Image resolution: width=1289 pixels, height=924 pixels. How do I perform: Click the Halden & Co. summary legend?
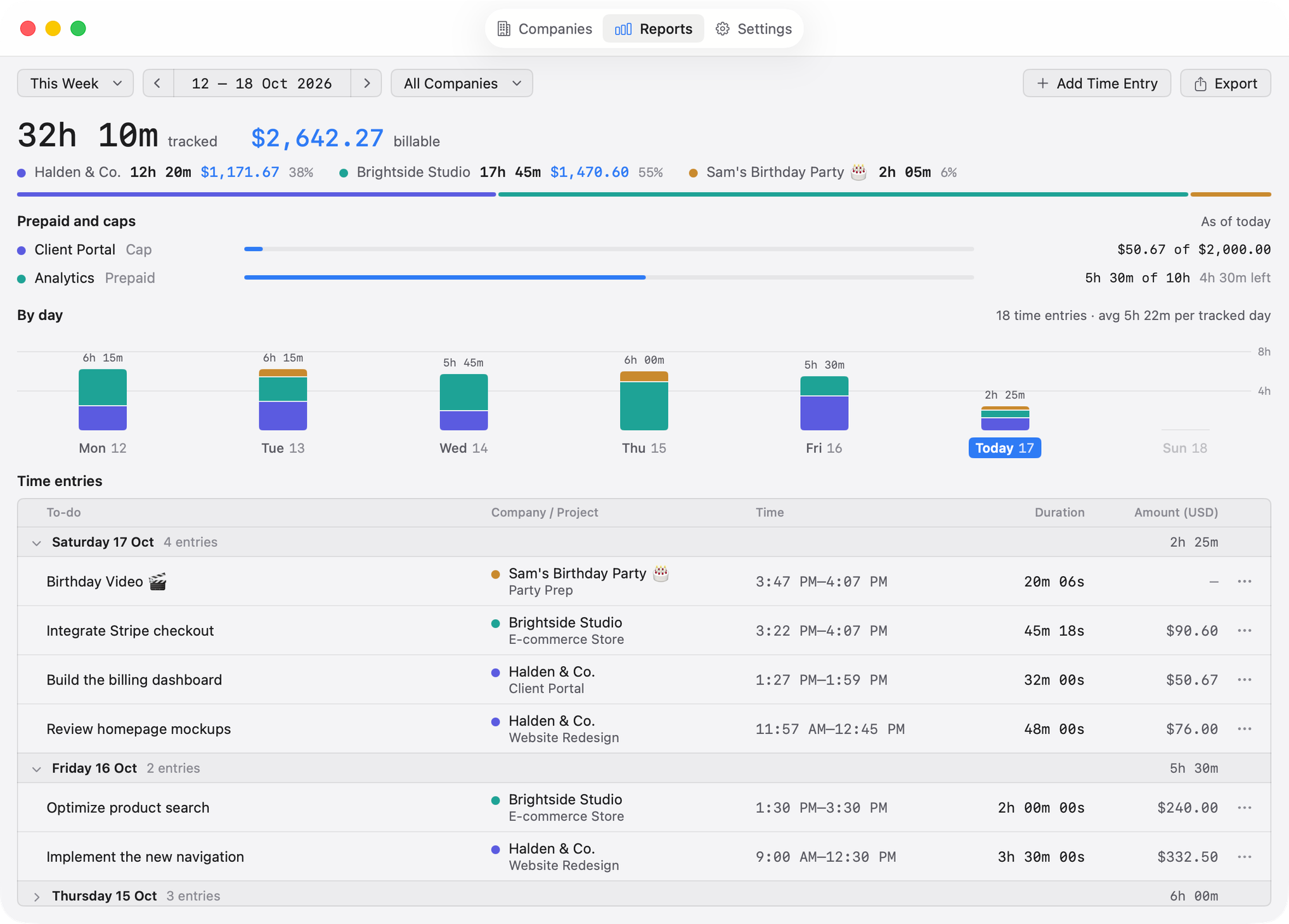(x=165, y=172)
